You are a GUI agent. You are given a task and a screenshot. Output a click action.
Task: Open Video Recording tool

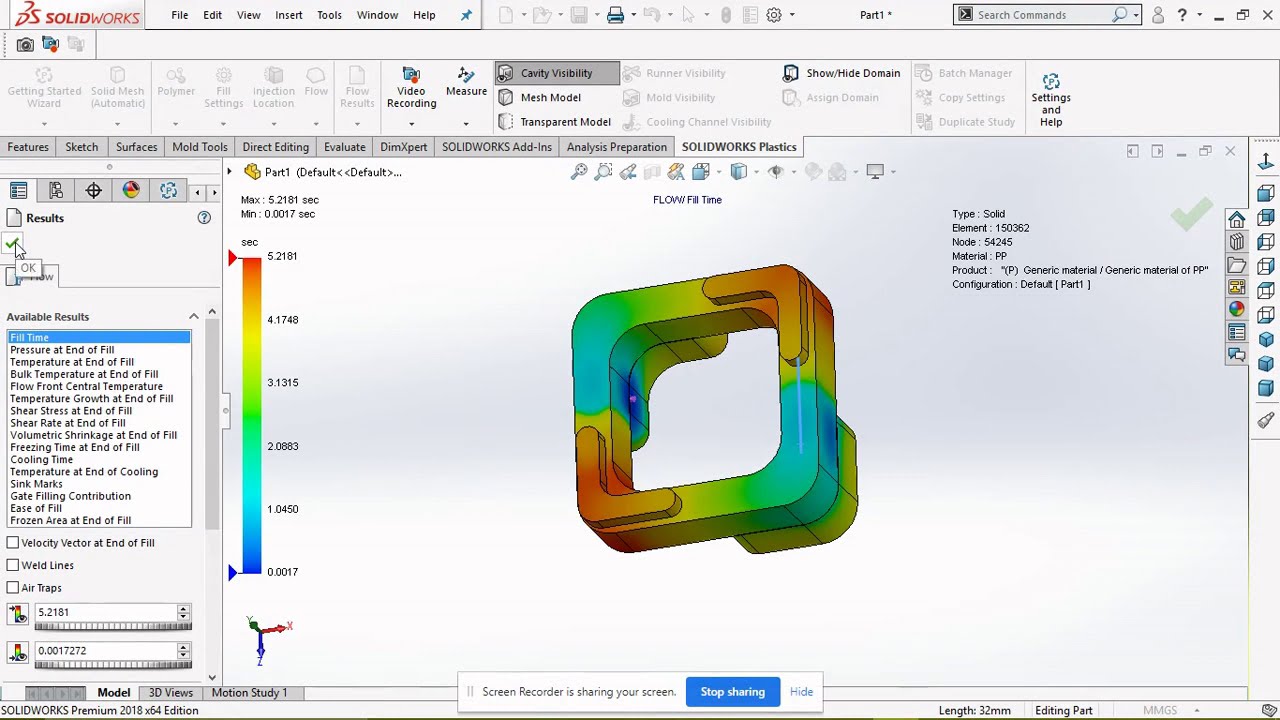tap(411, 88)
